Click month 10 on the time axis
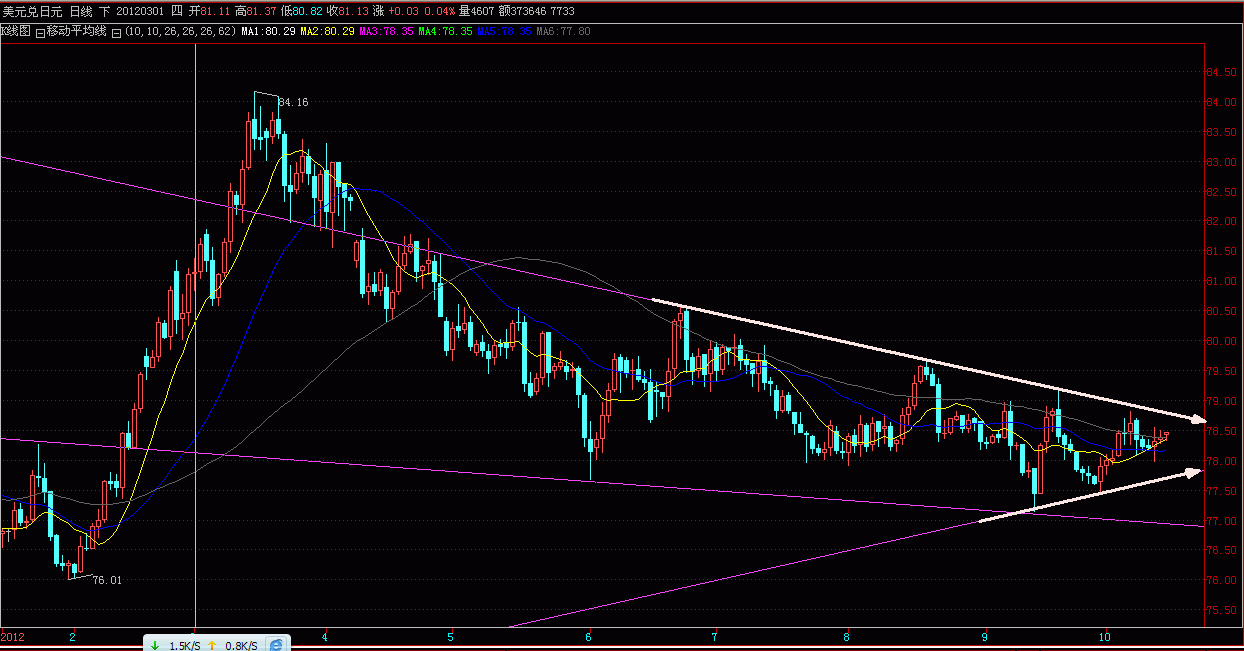 (1104, 636)
